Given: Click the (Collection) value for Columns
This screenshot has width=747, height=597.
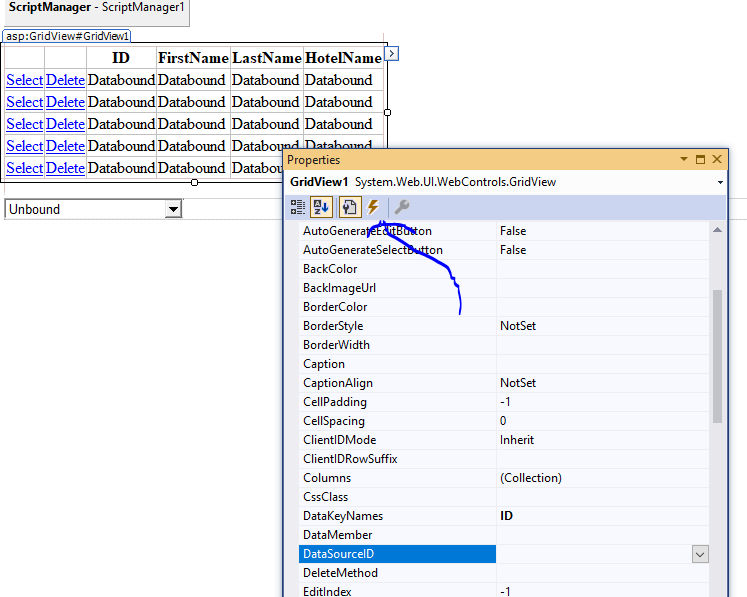Looking at the screenshot, I should pyautogui.click(x=531, y=478).
